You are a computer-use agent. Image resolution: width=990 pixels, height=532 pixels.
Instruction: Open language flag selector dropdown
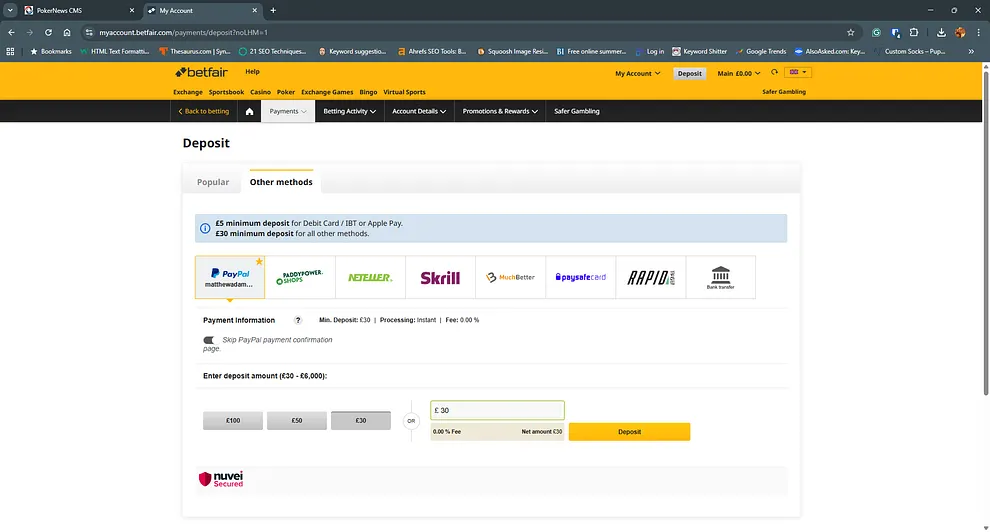[798, 72]
